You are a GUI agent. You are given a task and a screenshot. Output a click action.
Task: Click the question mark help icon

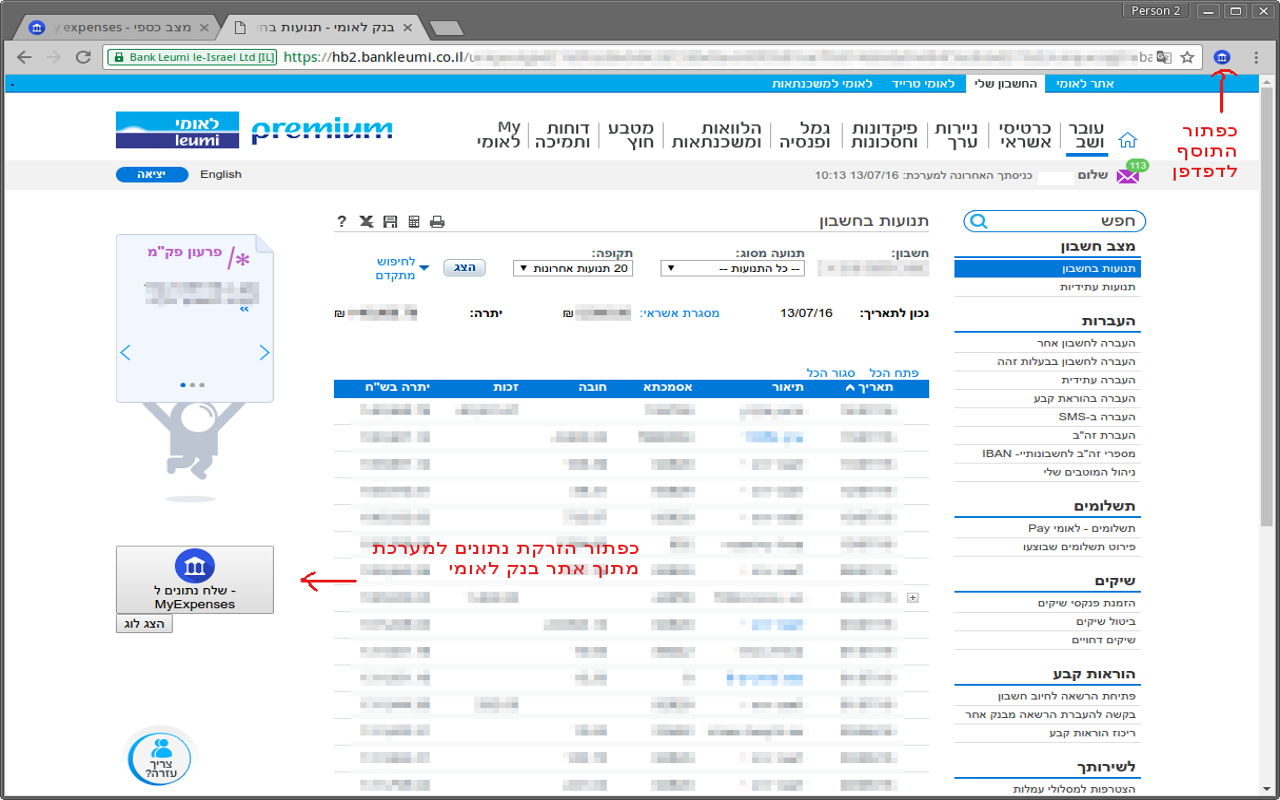341,222
